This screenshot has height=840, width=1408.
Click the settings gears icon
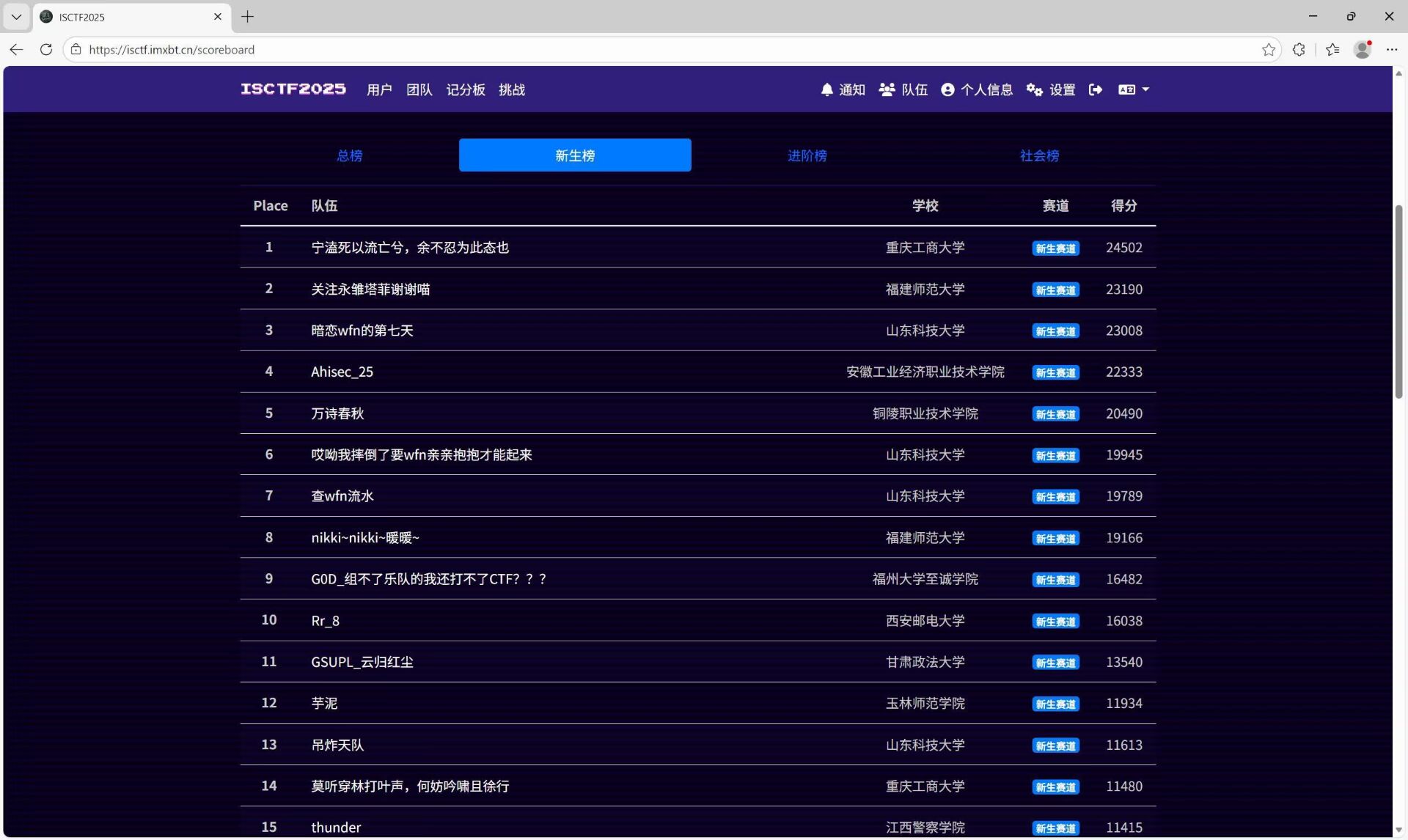[x=1034, y=89]
